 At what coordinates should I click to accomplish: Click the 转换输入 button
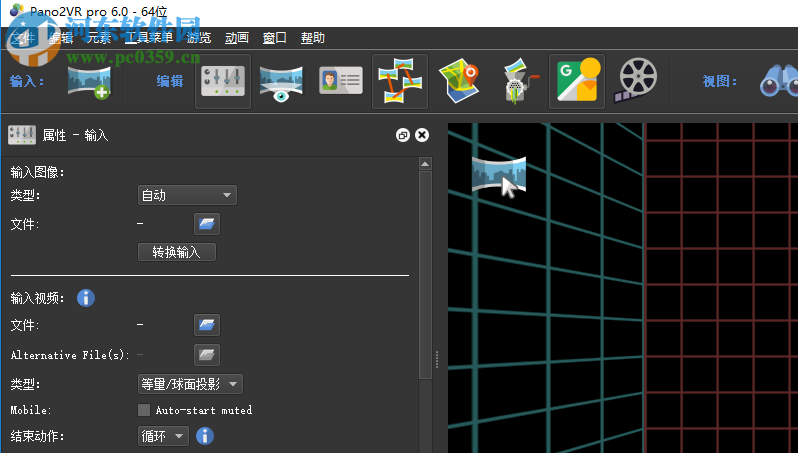[x=177, y=252]
